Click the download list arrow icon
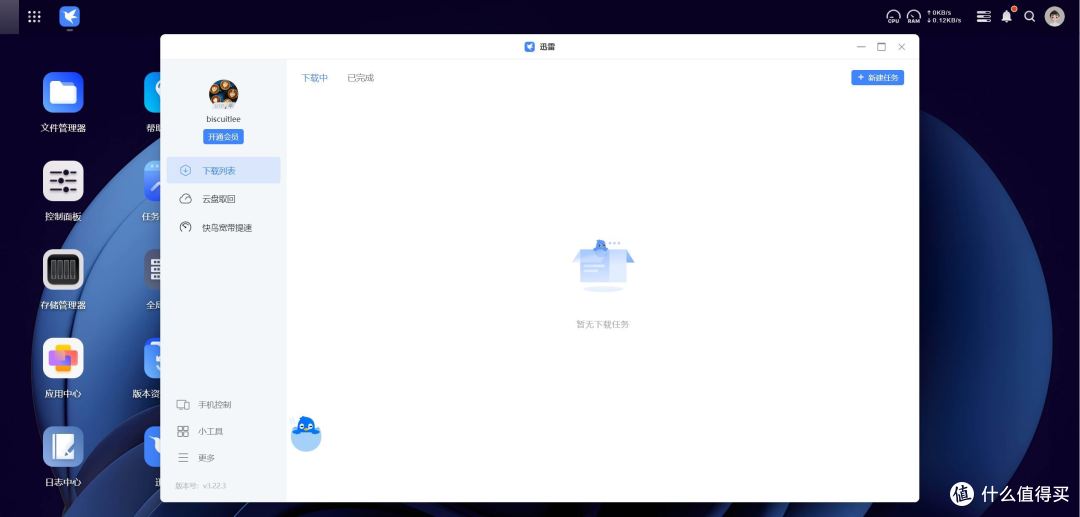This screenshot has height=517, width=1080. 185,170
